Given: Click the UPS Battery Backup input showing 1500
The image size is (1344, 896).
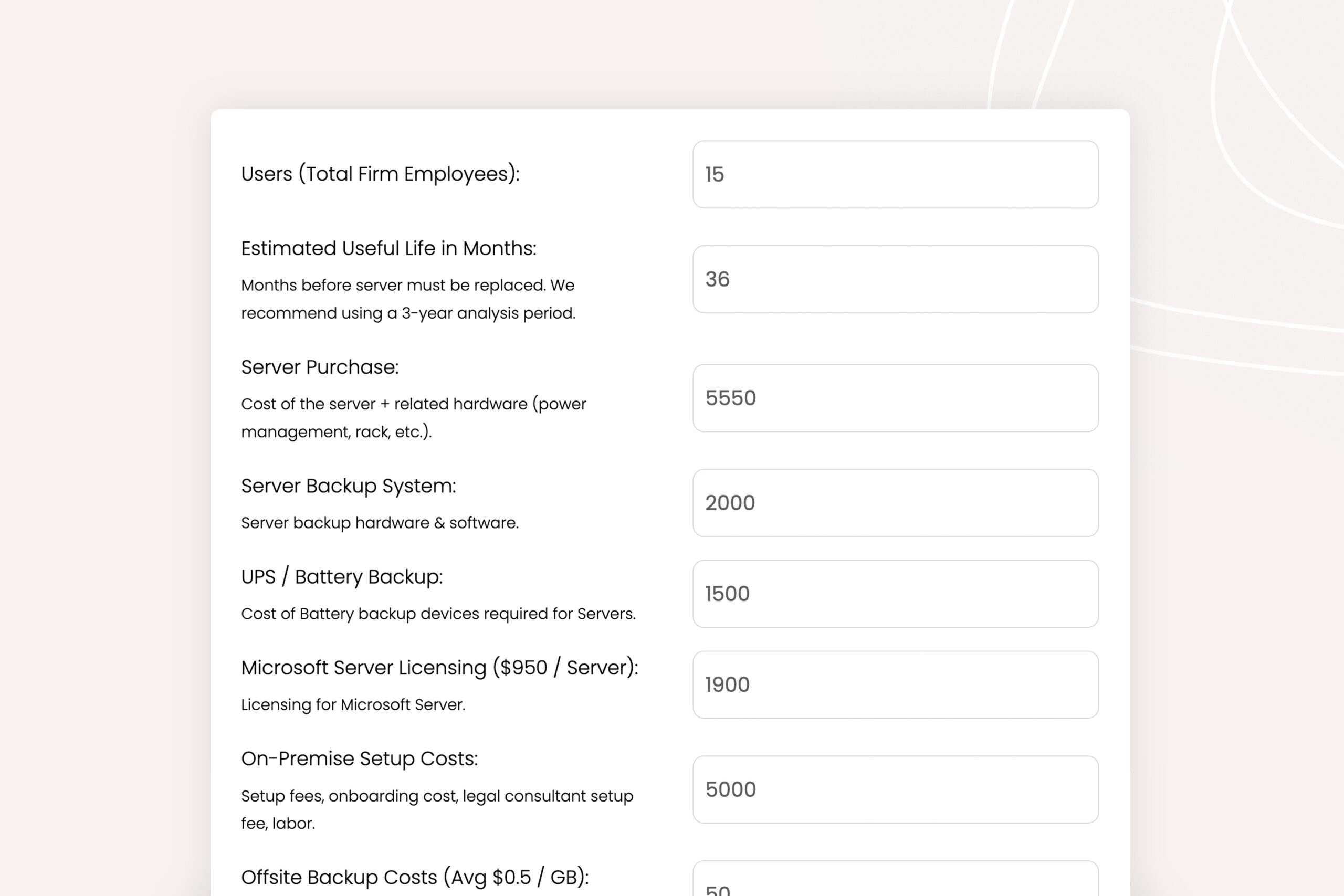Looking at the screenshot, I should click(895, 594).
